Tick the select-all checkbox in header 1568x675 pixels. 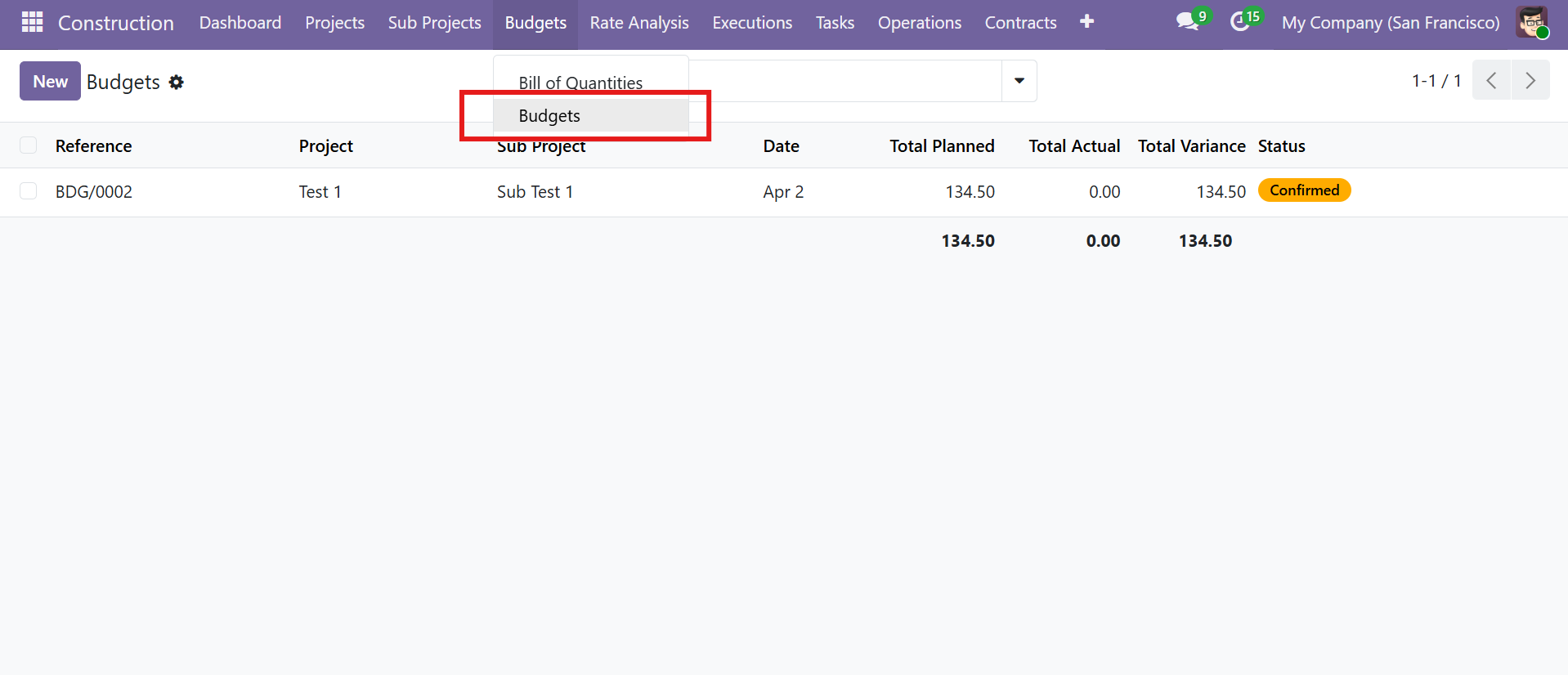pyautogui.click(x=29, y=145)
